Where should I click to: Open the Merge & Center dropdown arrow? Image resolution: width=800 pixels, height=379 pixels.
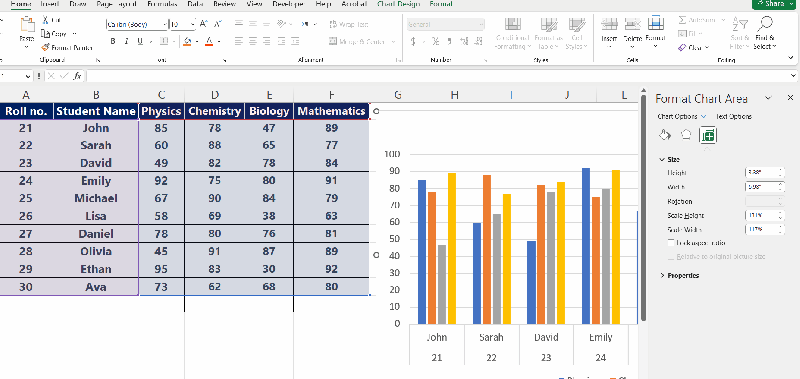pyautogui.click(x=393, y=42)
